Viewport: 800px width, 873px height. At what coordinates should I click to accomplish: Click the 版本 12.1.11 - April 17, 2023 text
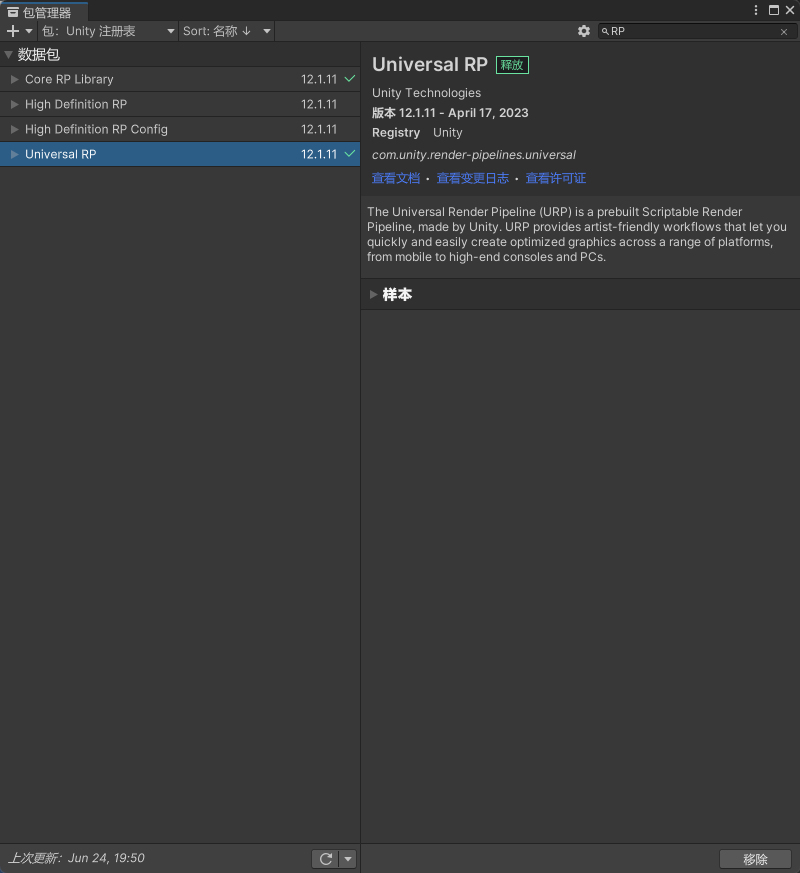pyautogui.click(x=450, y=113)
